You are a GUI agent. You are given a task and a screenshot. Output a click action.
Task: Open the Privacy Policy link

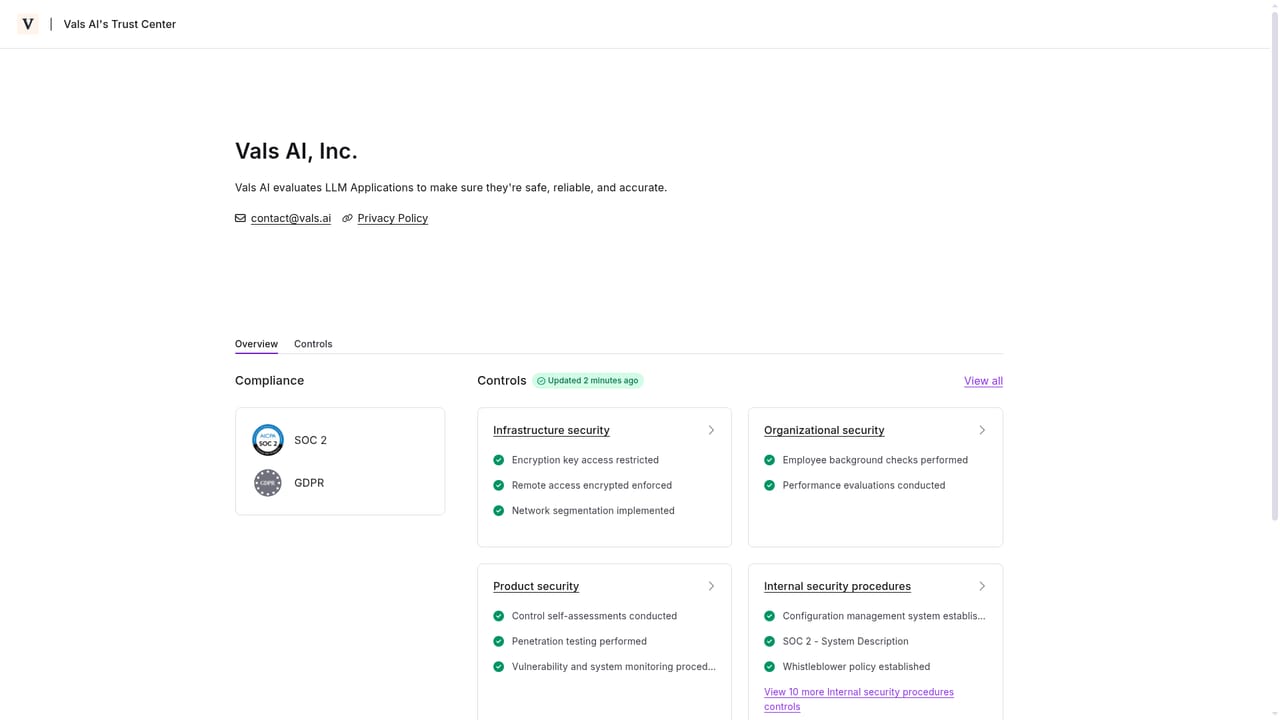coord(392,218)
